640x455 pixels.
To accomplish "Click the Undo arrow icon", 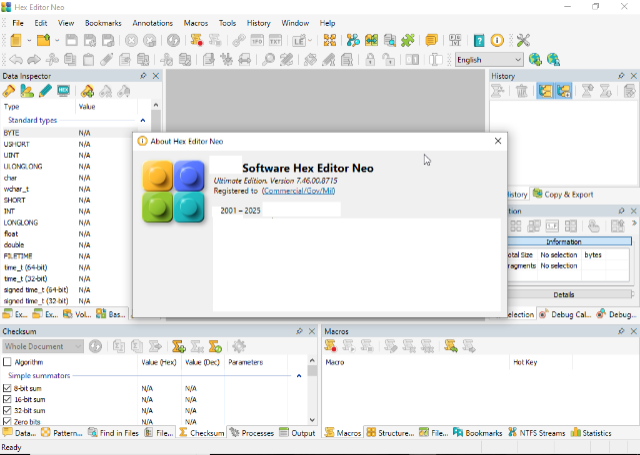I will 16,60.
